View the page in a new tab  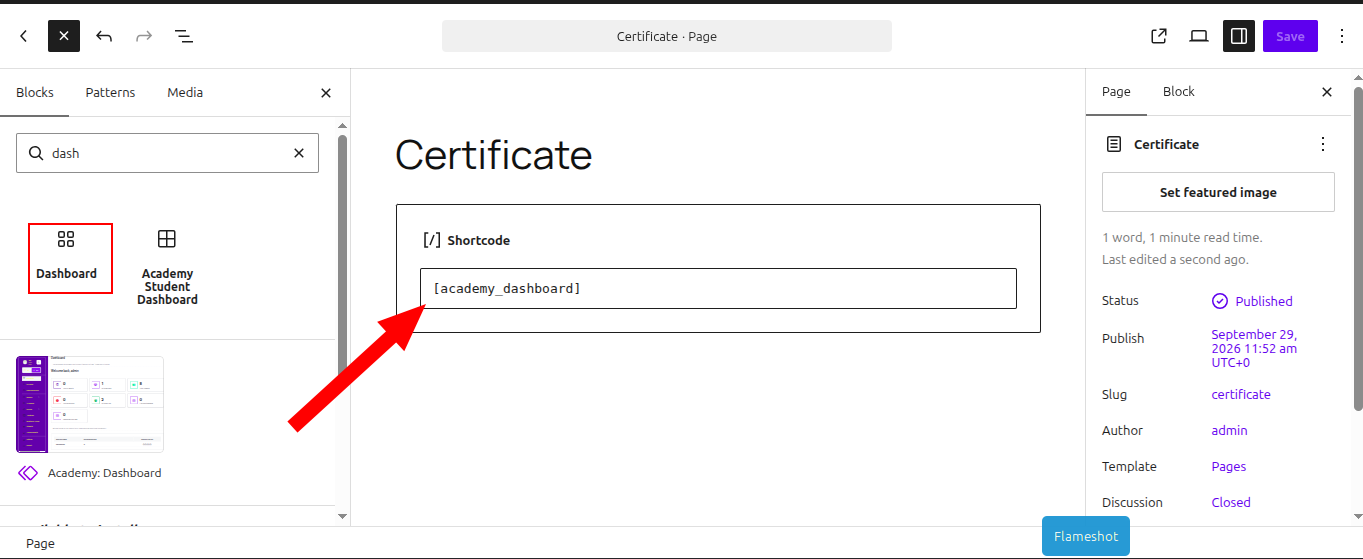[1159, 36]
